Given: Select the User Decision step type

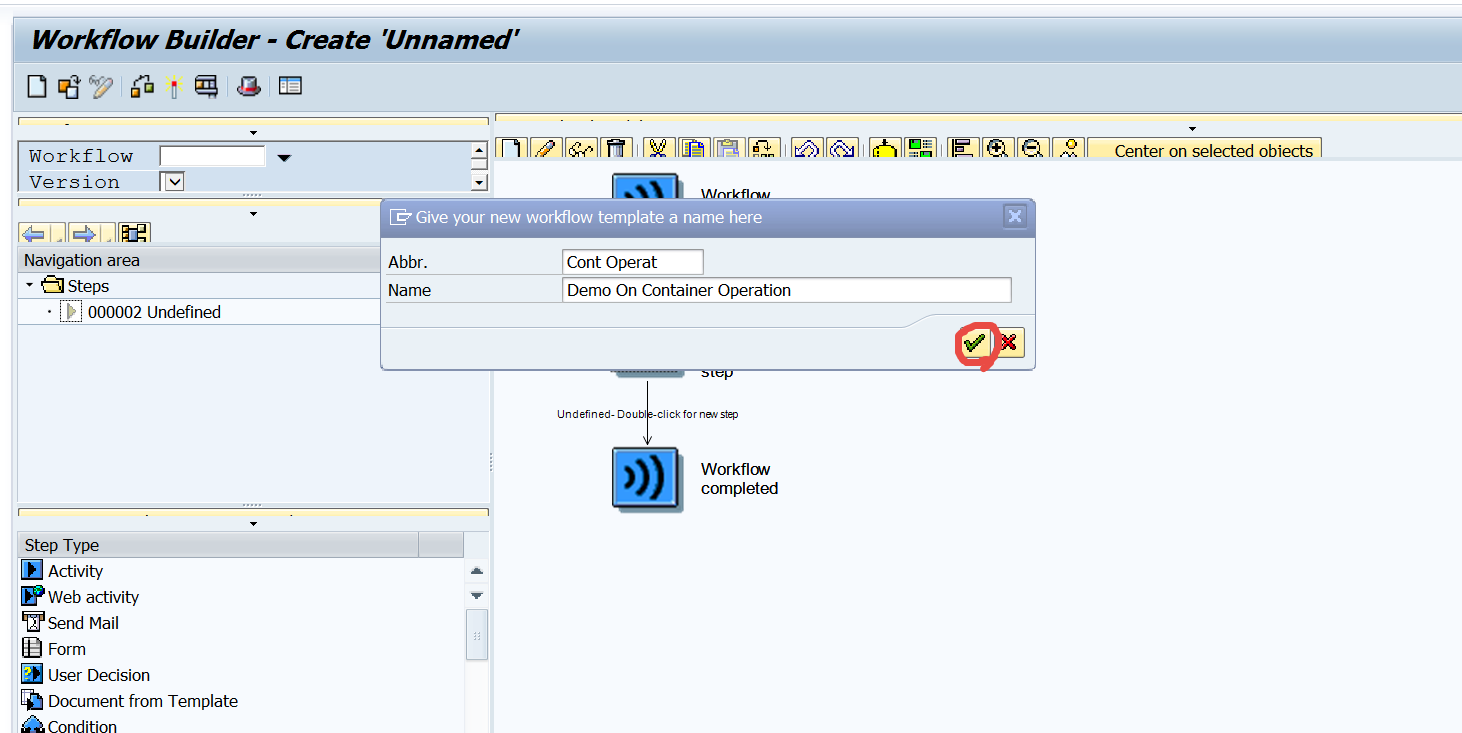Looking at the screenshot, I should point(96,674).
